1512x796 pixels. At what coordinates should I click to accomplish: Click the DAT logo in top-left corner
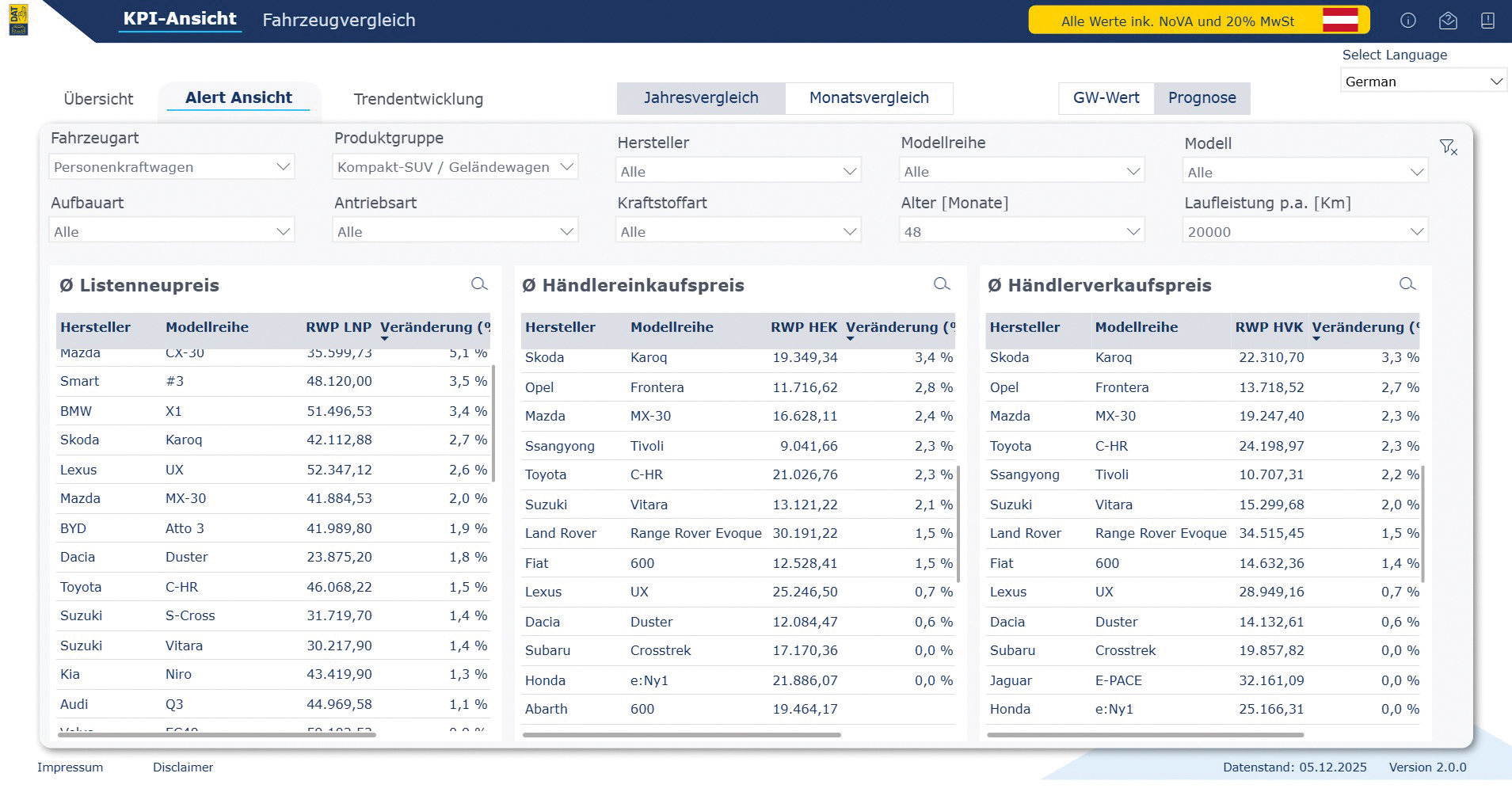(x=18, y=21)
